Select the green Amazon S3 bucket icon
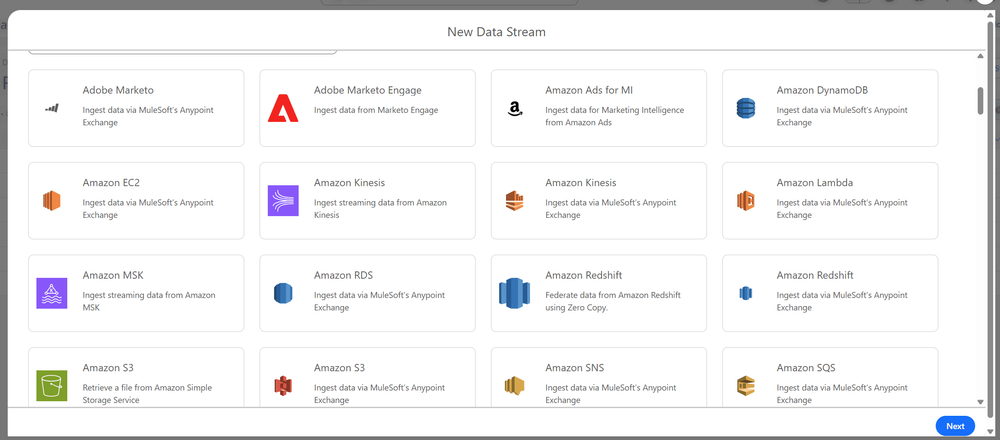This screenshot has width=1000, height=440. [x=51, y=385]
